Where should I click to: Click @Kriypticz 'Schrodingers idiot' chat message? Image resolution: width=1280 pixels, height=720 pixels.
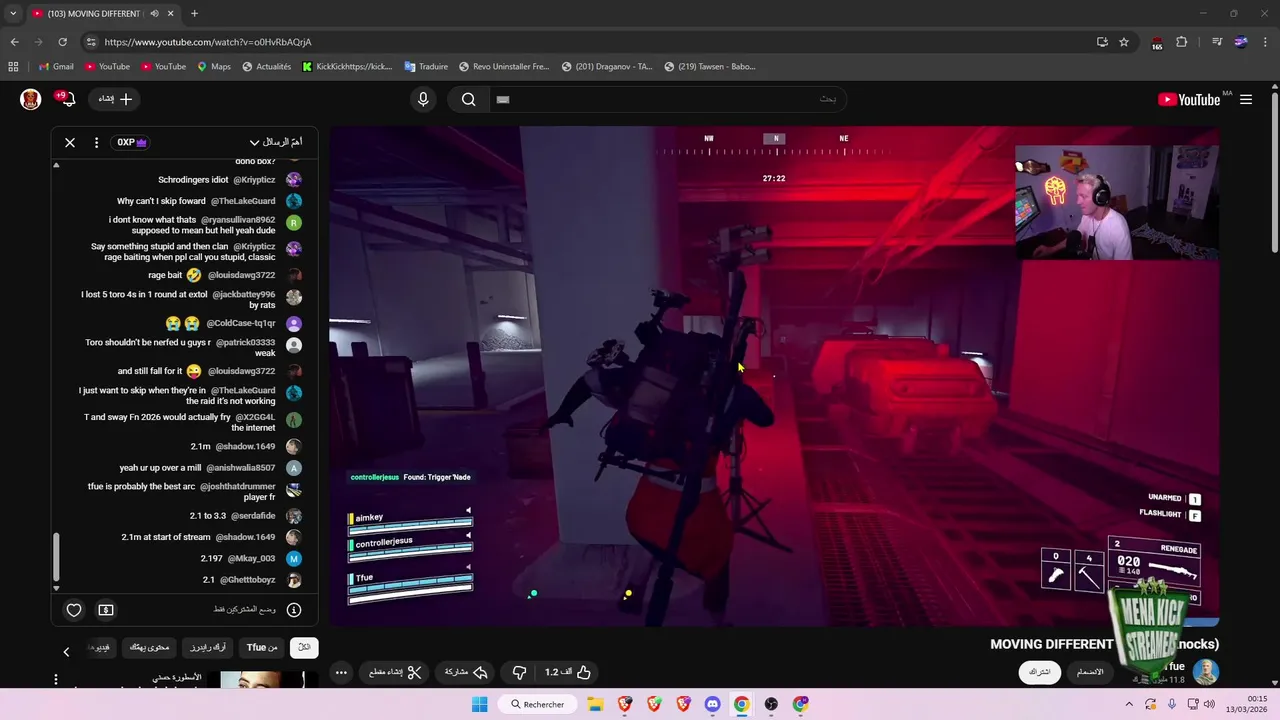coord(230,180)
